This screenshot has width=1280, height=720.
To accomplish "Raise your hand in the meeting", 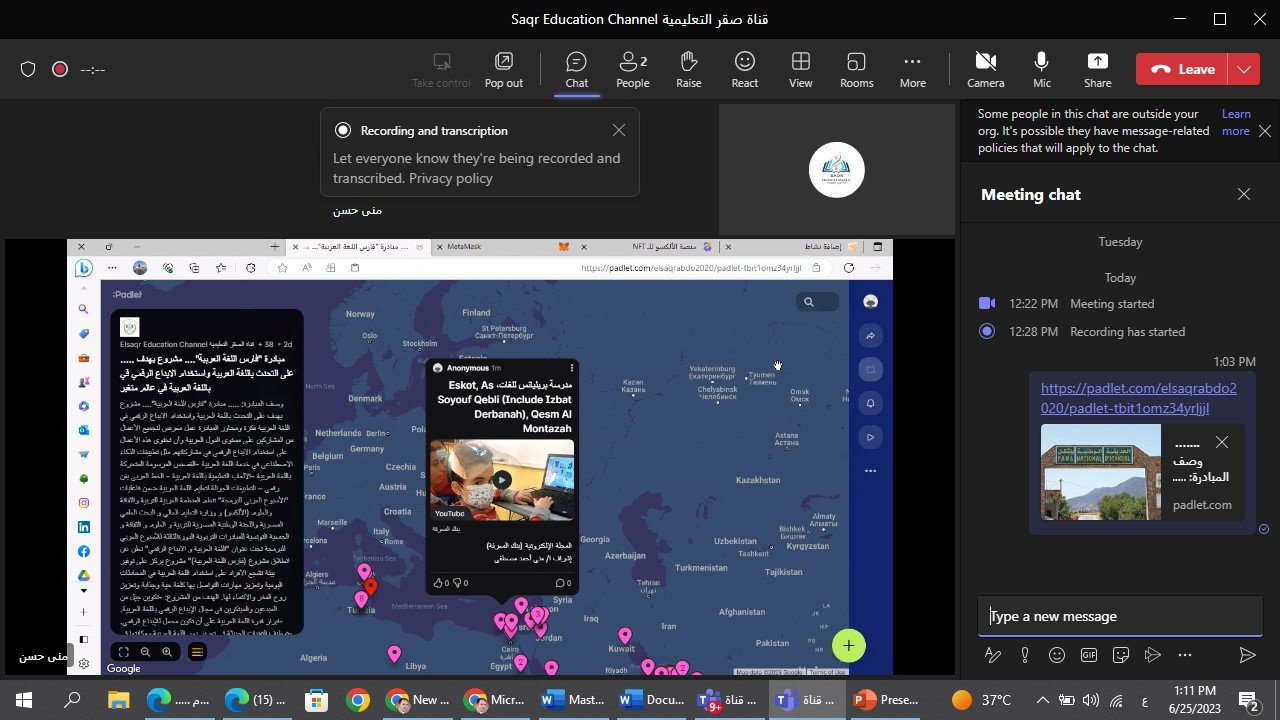I will 689,70.
